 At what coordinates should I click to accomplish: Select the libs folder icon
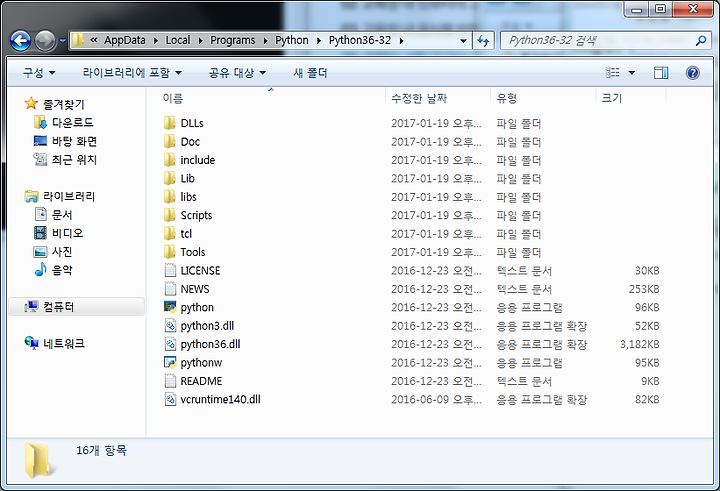click(x=170, y=197)
